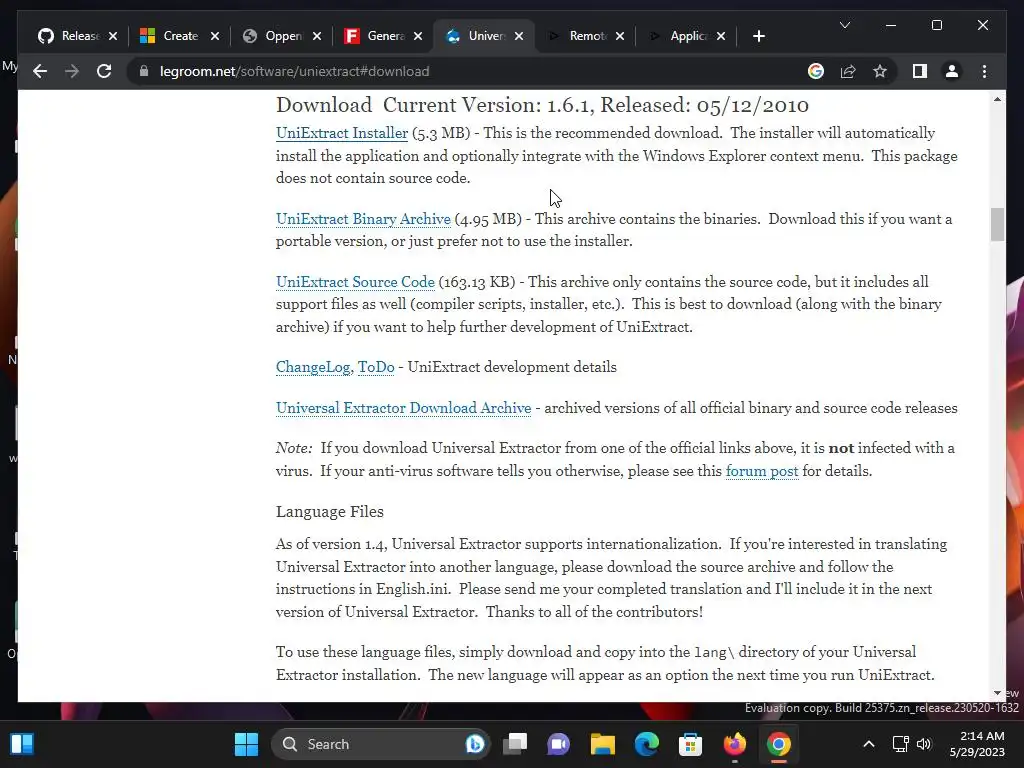Click the address bar URL
This screenshot has height=768, width=1024.
(294, 71)
